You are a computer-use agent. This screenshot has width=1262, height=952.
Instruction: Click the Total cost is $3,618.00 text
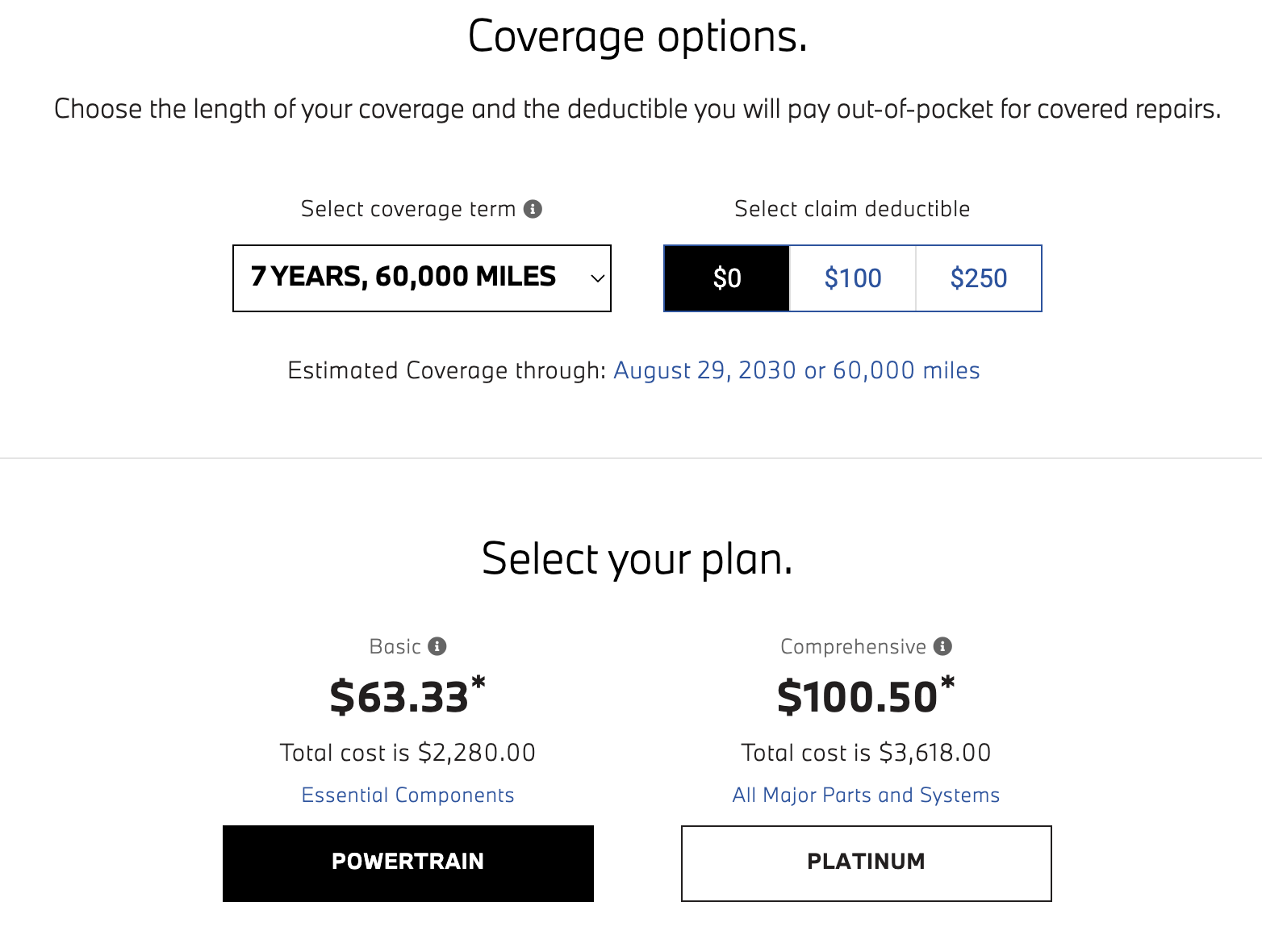[x=866, y=753]
